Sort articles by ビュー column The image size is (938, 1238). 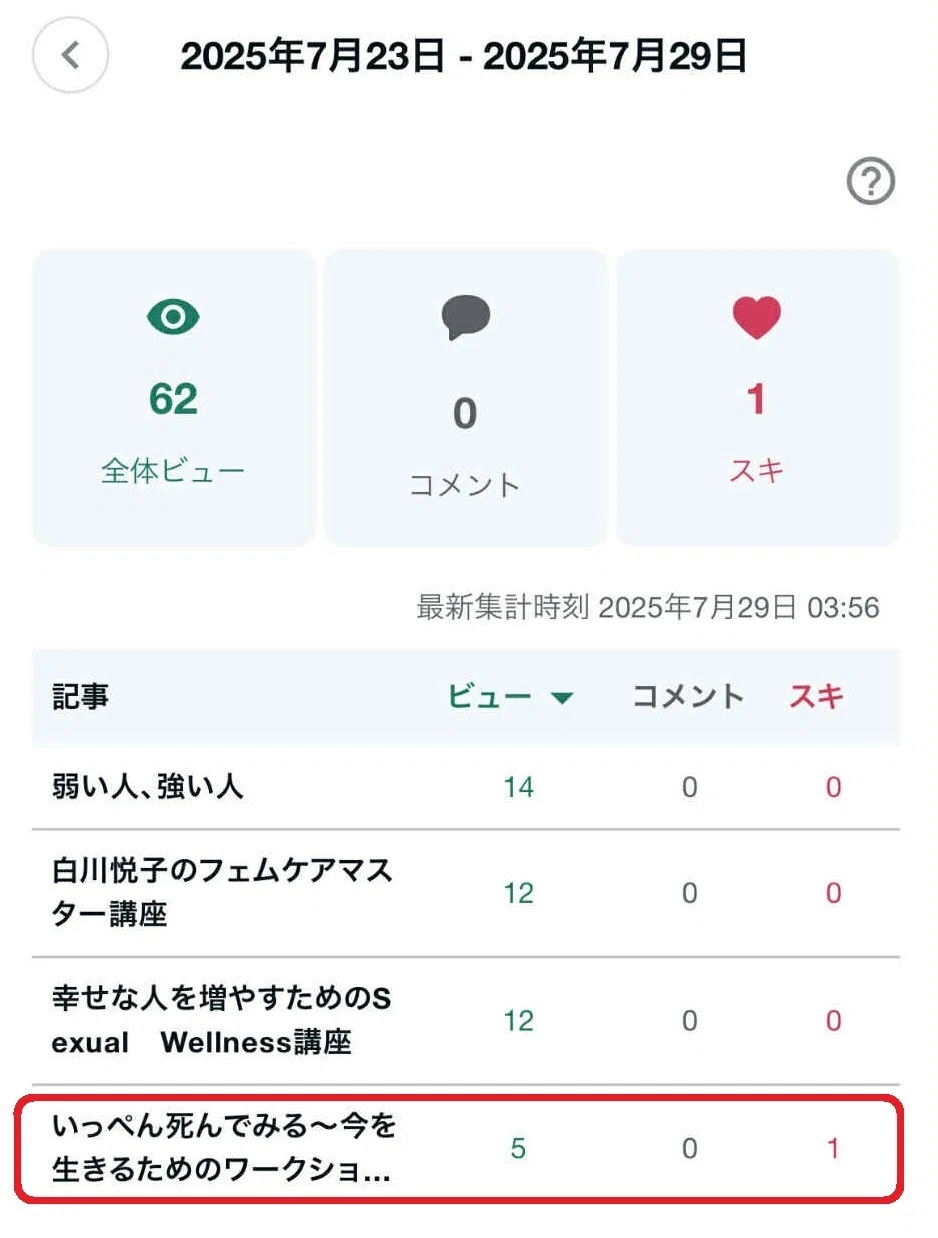point(489,697)
